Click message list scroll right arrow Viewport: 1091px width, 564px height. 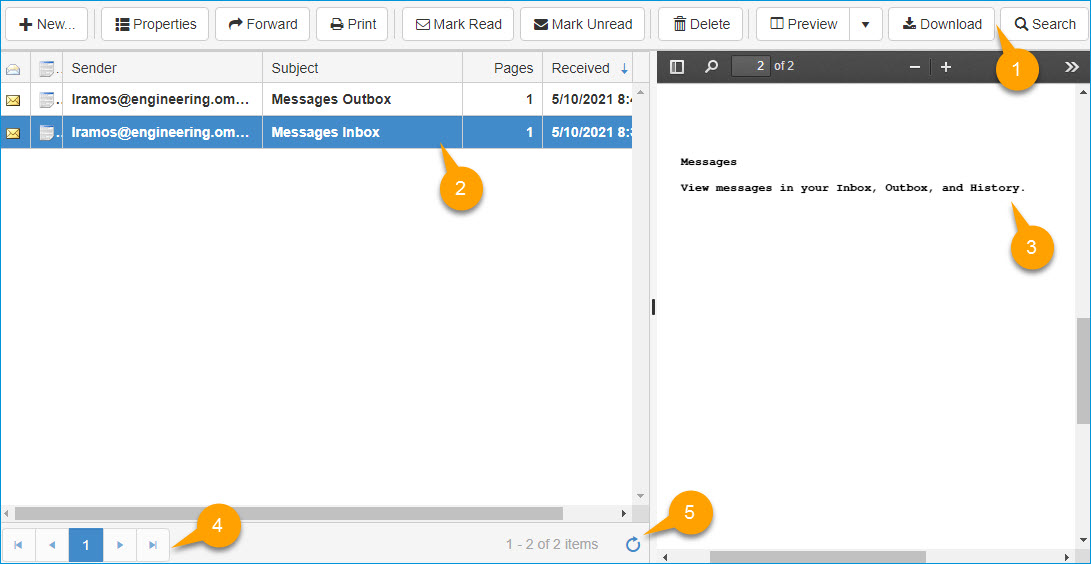[624, 513]
